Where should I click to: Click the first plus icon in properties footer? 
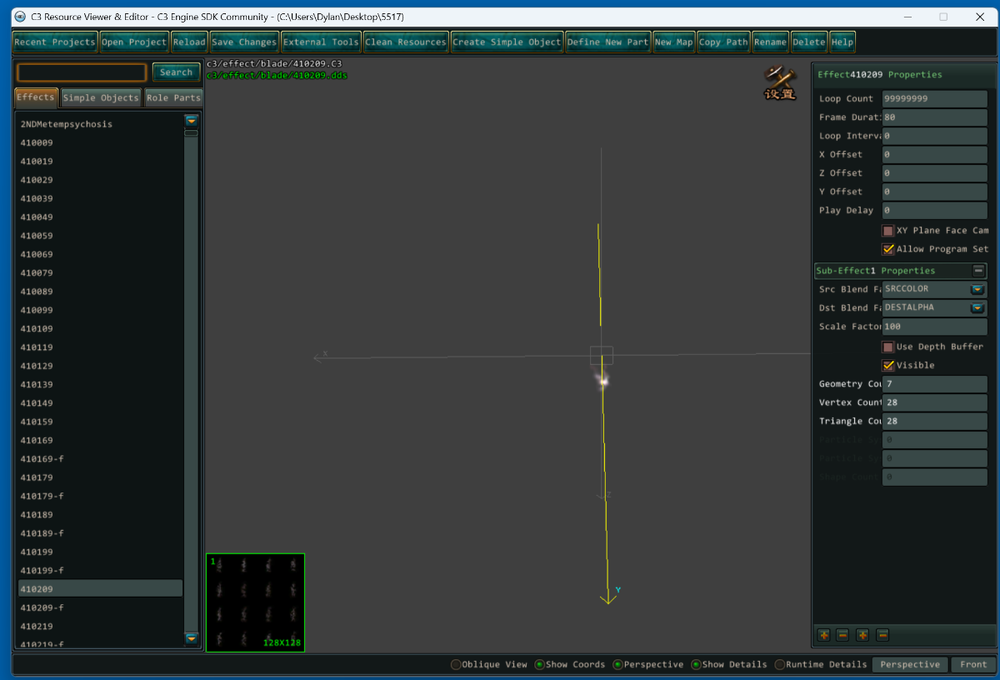(x=824, y=635)
